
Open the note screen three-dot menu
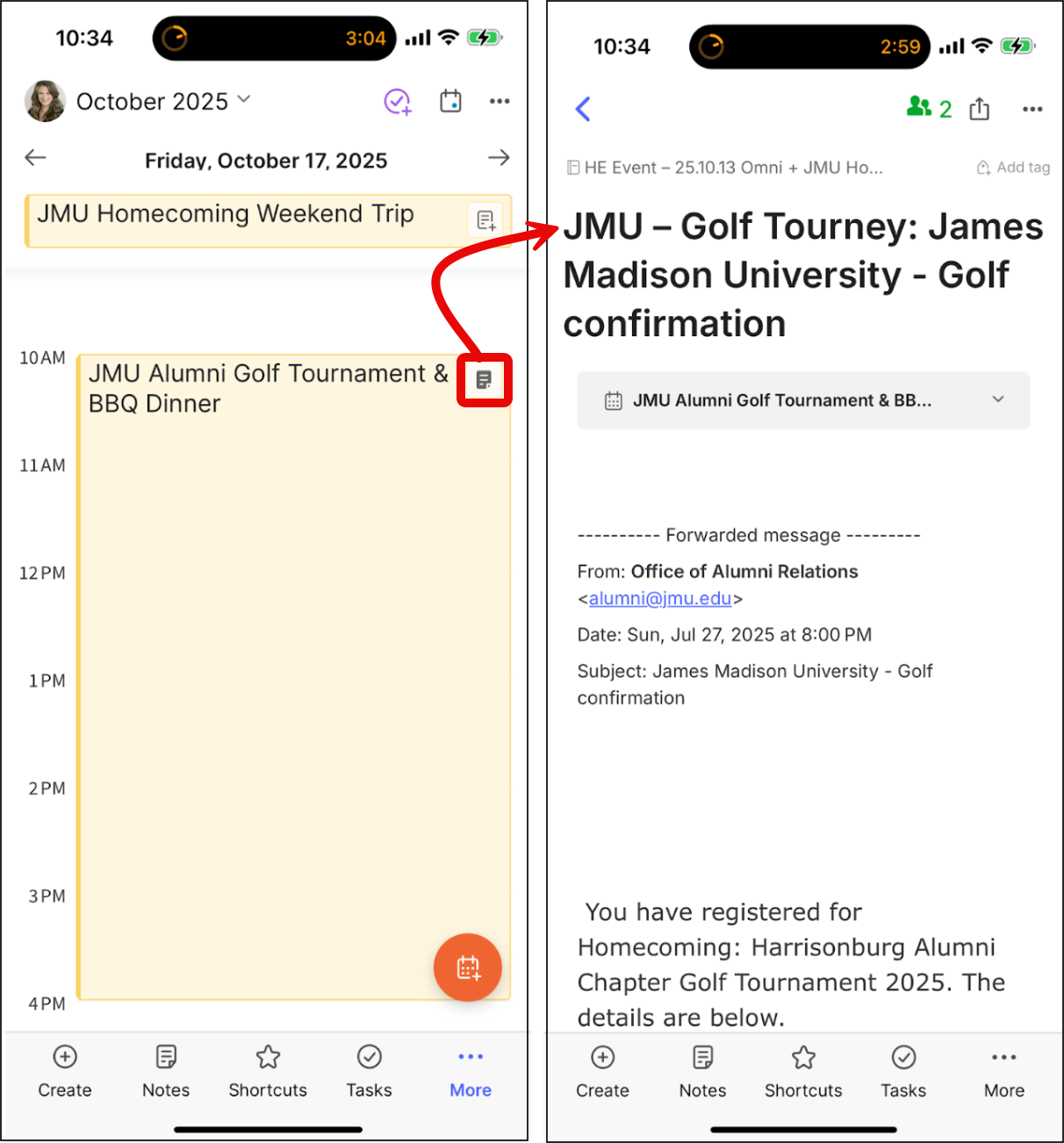(1032, 109)
